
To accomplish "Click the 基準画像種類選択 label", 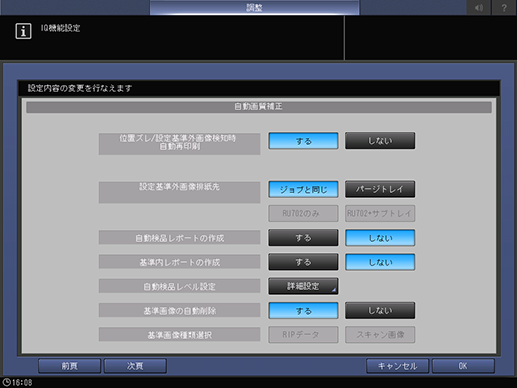I will [179, 335].
